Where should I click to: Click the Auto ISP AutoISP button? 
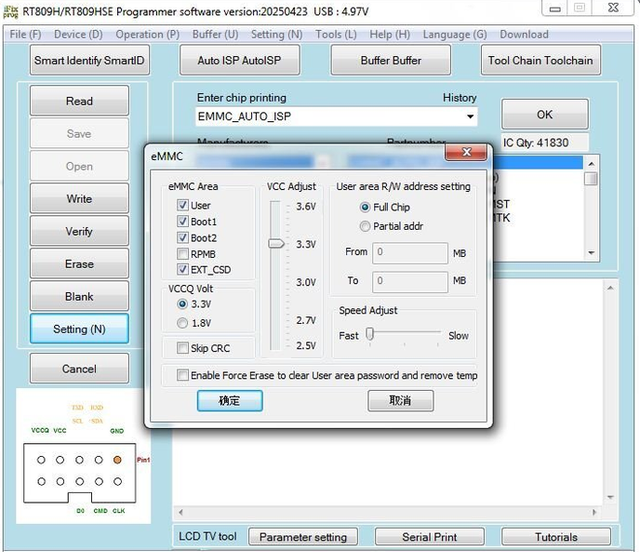[240, 60]
